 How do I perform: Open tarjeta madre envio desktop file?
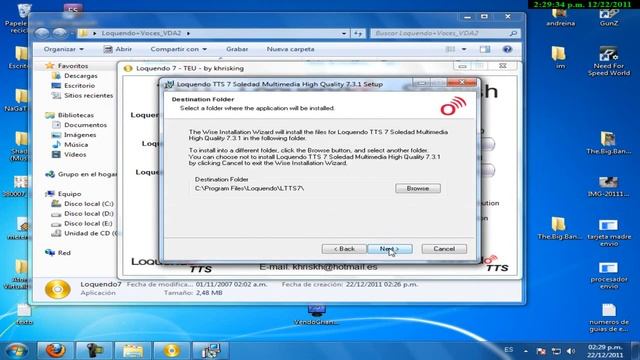tap(609, 233)
